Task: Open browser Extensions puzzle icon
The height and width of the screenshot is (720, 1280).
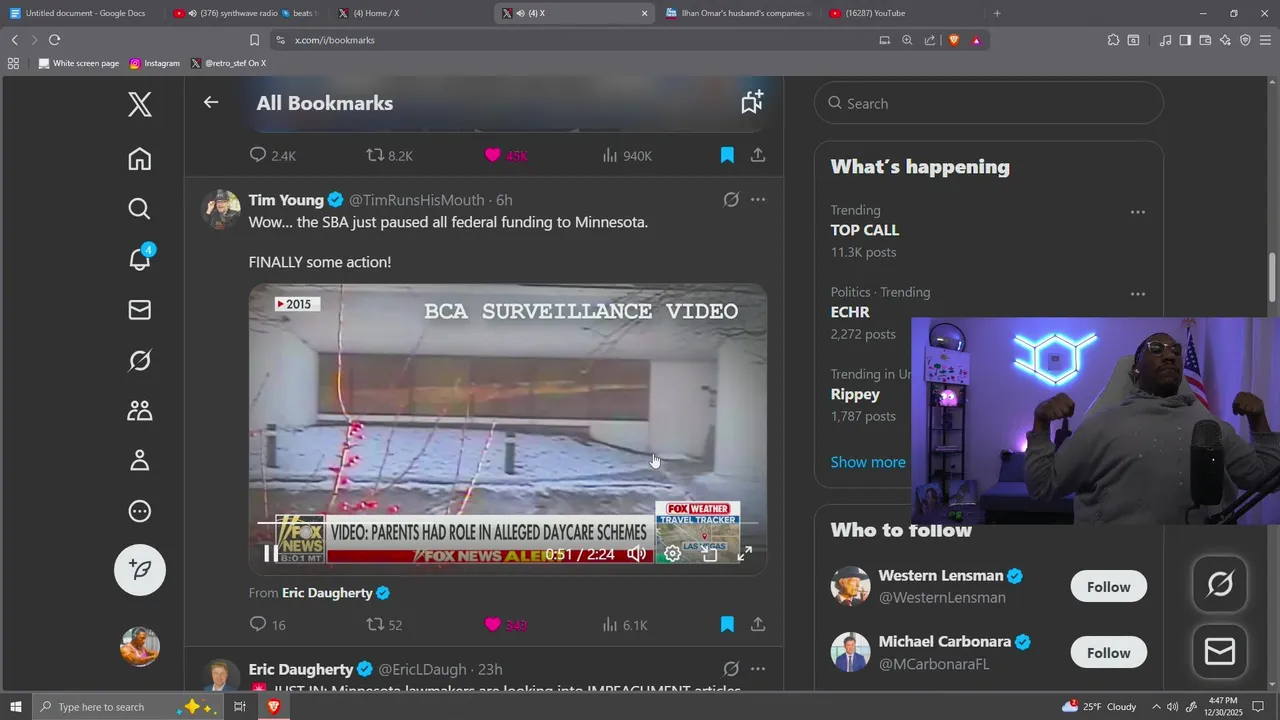Action: point(1113,40)
